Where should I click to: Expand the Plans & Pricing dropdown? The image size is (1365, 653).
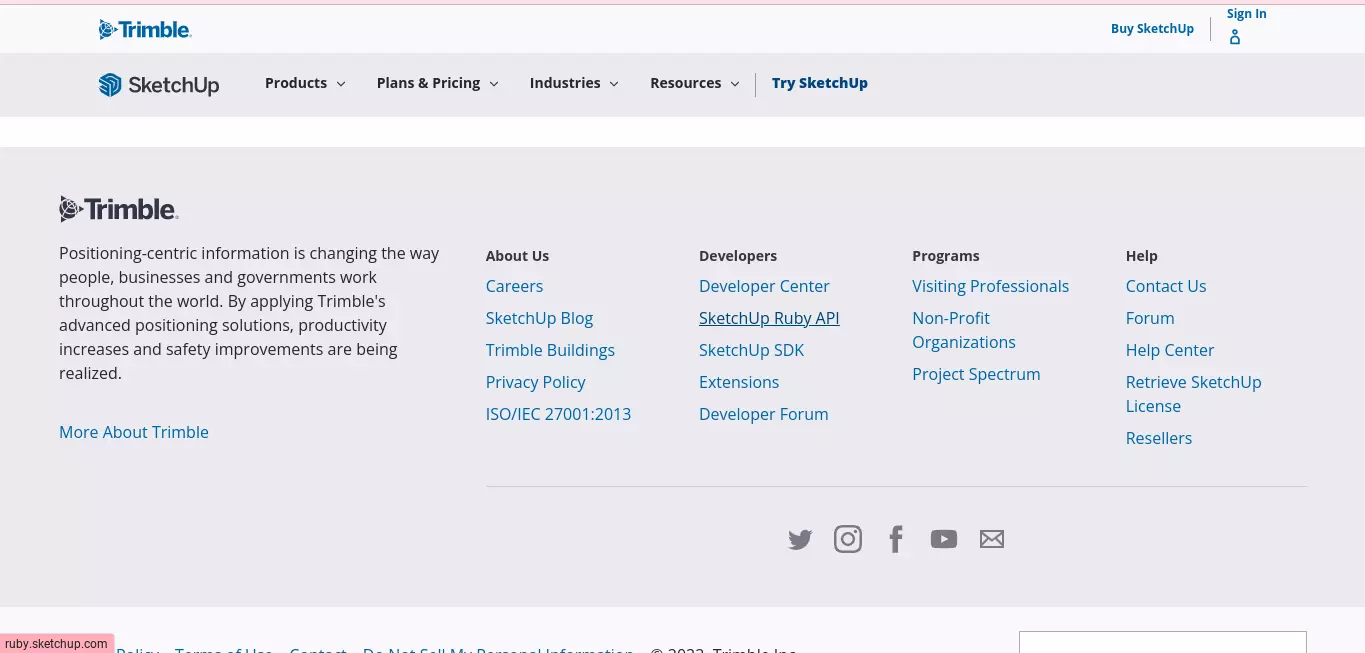(437, 83)
